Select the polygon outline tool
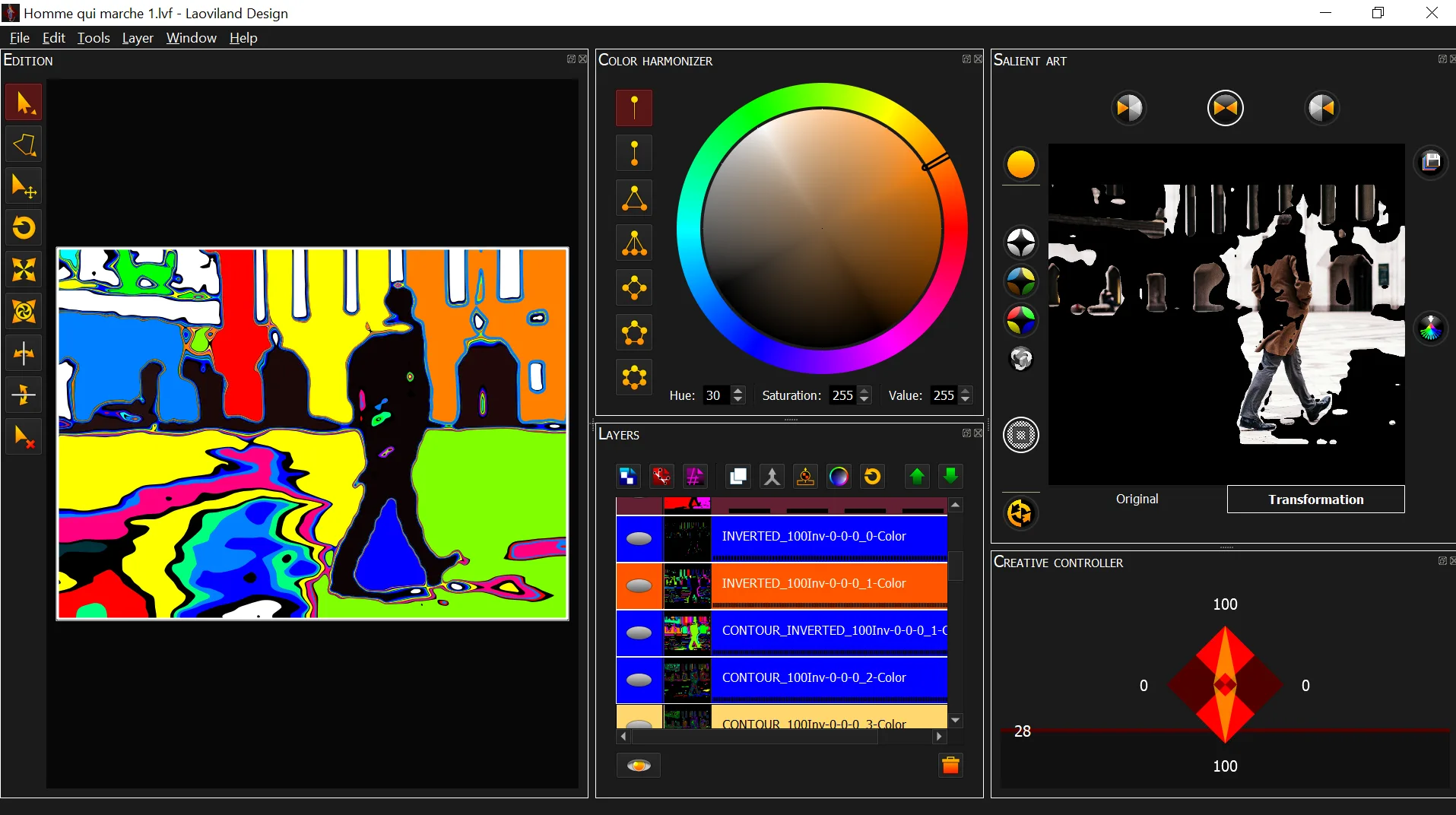The height and width of the screenshot is (815, 1456). tap(24, 144)
